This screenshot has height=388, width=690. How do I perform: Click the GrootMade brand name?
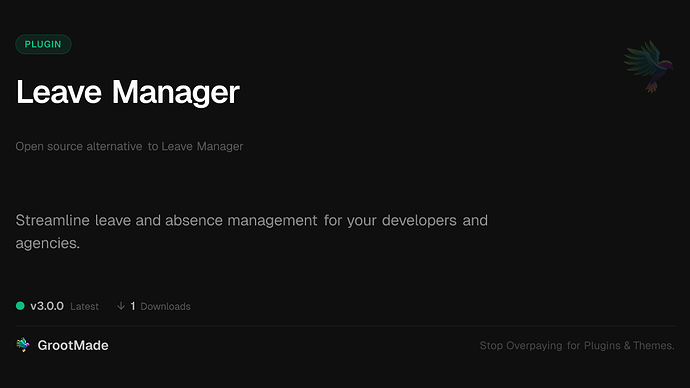pos(73,345)
